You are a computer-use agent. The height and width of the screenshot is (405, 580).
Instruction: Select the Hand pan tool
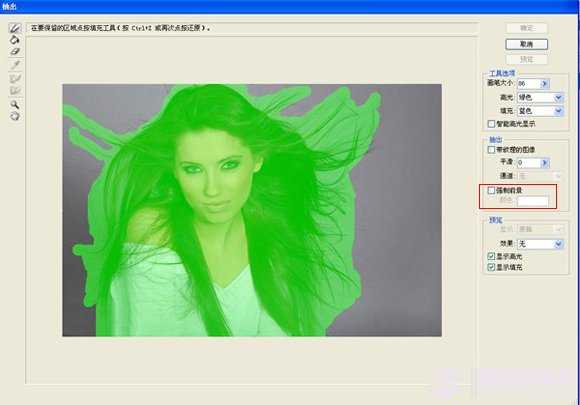pos(15,117)
